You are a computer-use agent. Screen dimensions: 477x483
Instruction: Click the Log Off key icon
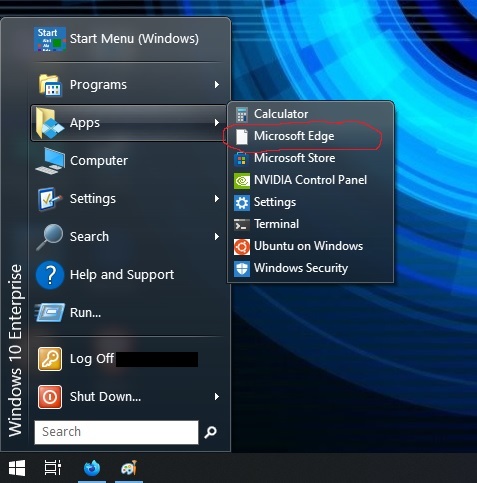(x=50, y=359)
